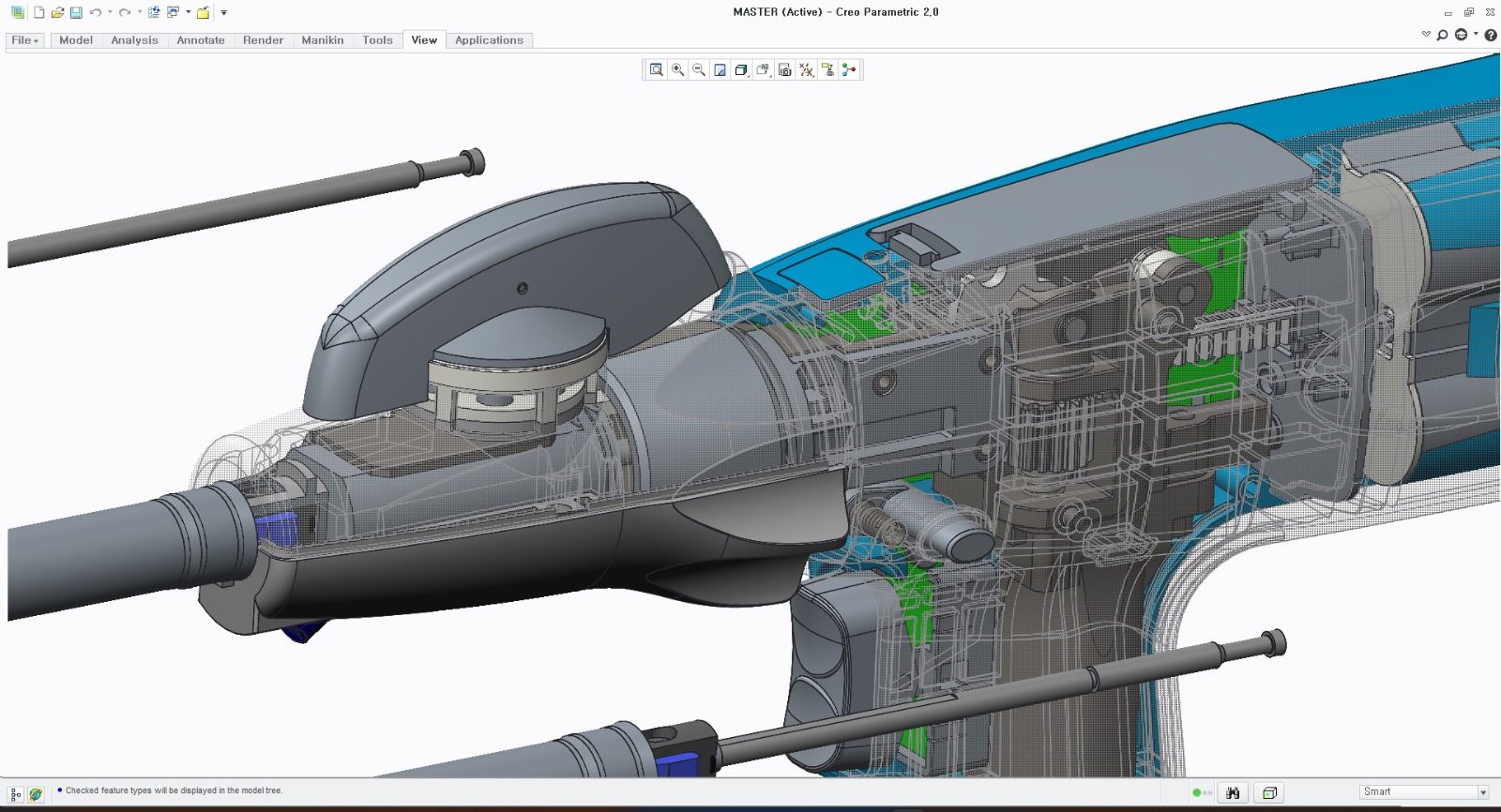Save the model with the floppy disk icon

[76, 12]
